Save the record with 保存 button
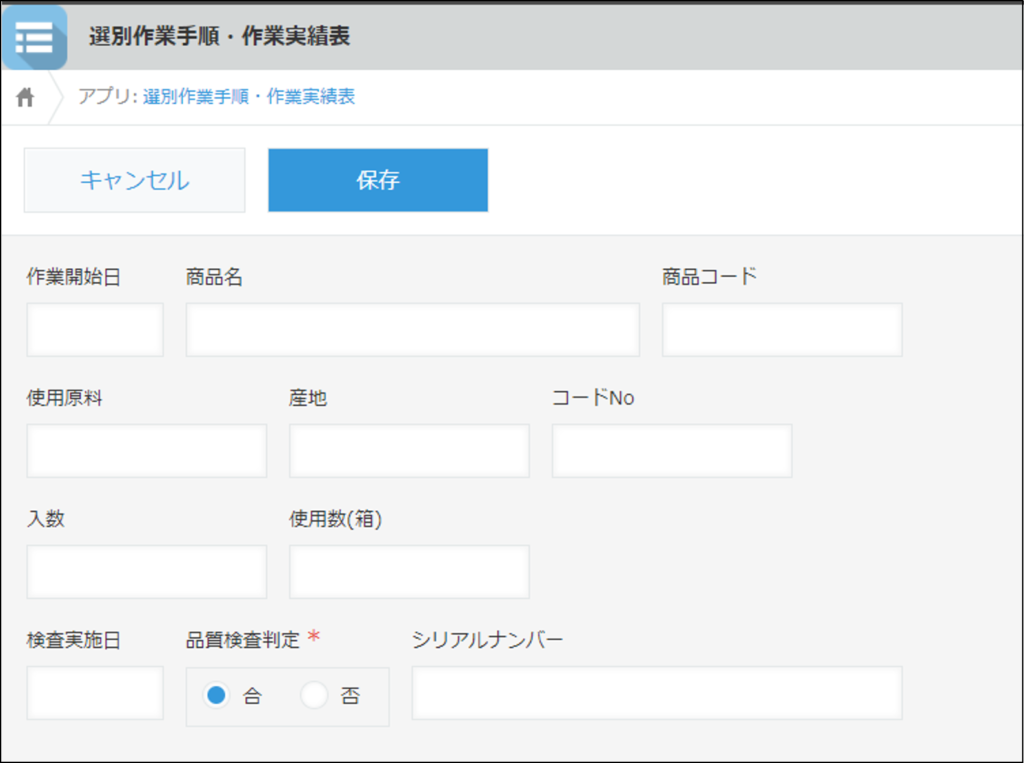 (377, 180)
